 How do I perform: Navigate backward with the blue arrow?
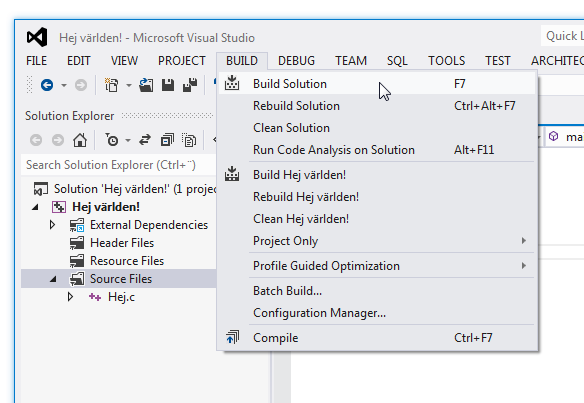coord(47,85)
